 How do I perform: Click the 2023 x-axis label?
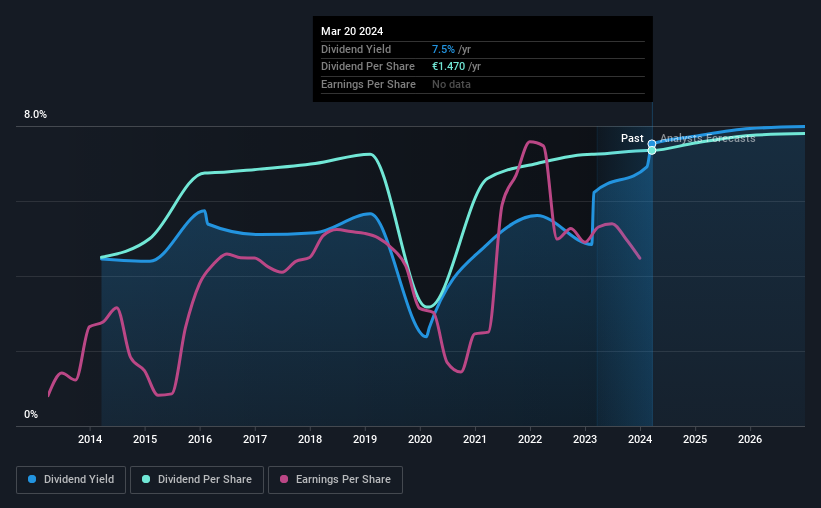(585, 439)
